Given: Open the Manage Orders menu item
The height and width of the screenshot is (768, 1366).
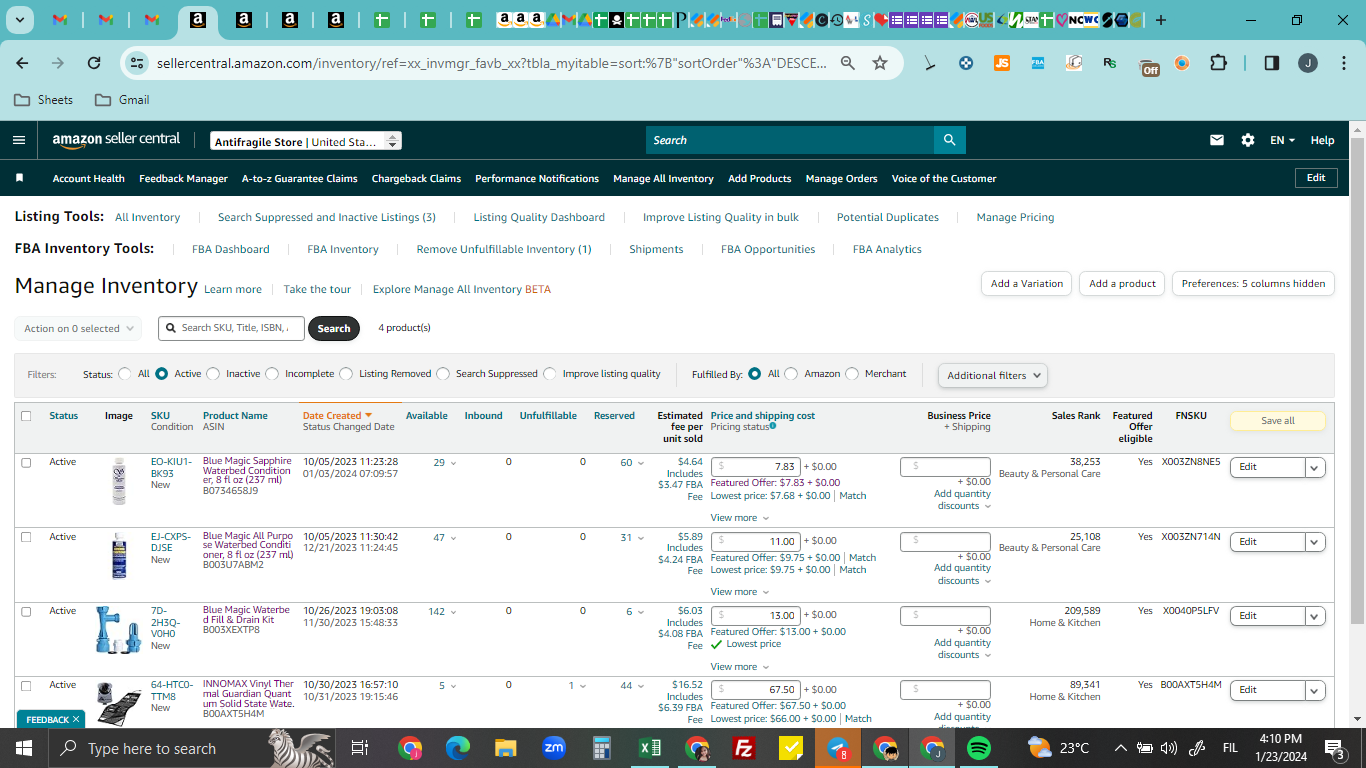Looking at the screenshot, I should 841,178.
